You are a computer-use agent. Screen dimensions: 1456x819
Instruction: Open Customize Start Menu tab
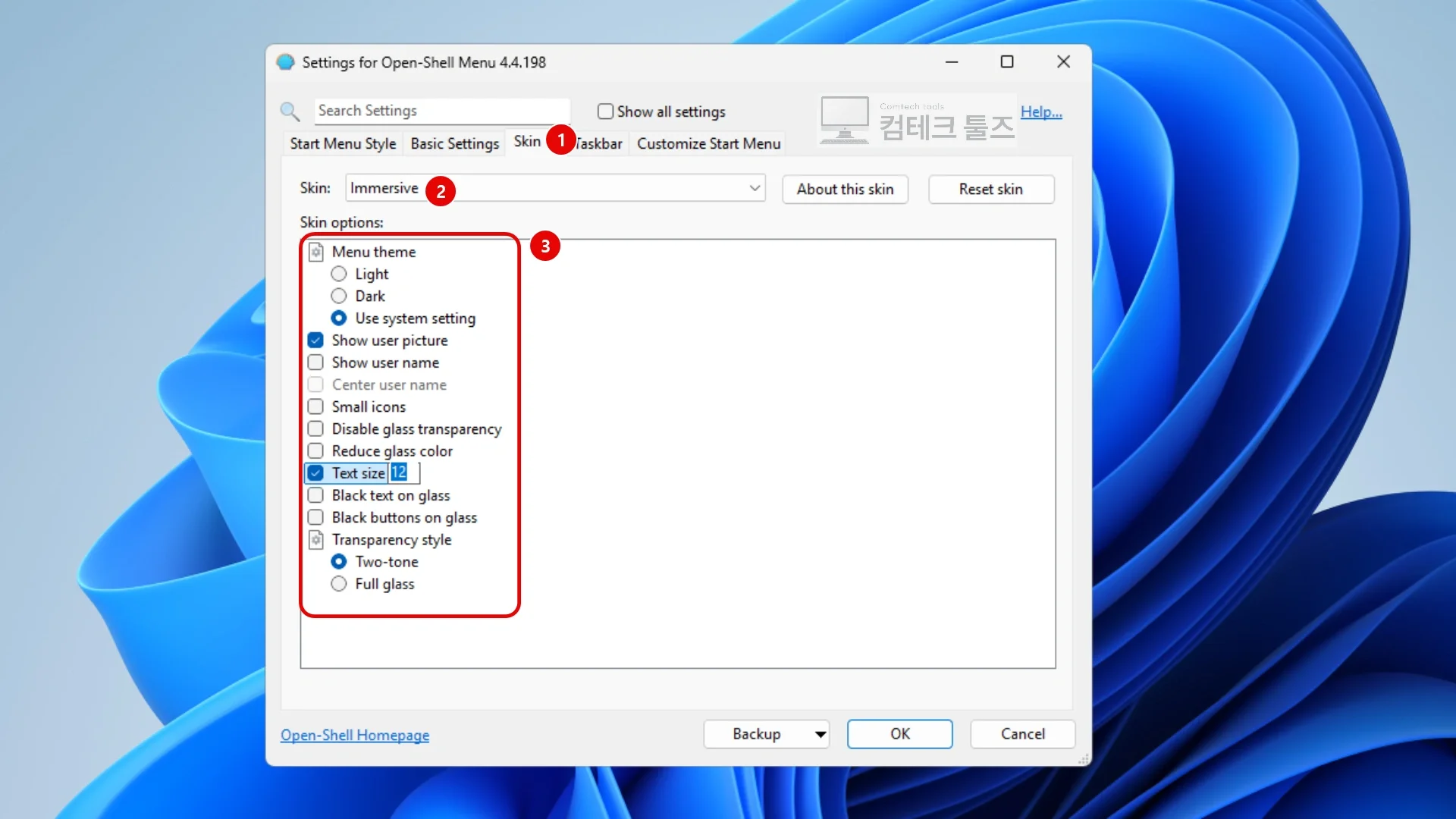click(x=708, y=143)
